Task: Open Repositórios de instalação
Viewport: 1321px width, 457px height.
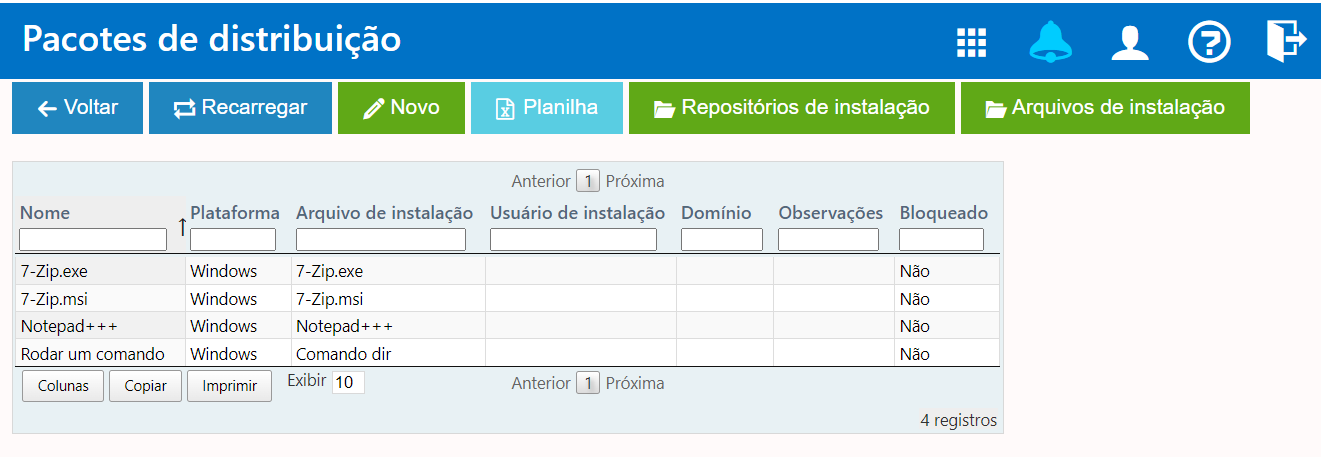Action: tap(791, 108)
